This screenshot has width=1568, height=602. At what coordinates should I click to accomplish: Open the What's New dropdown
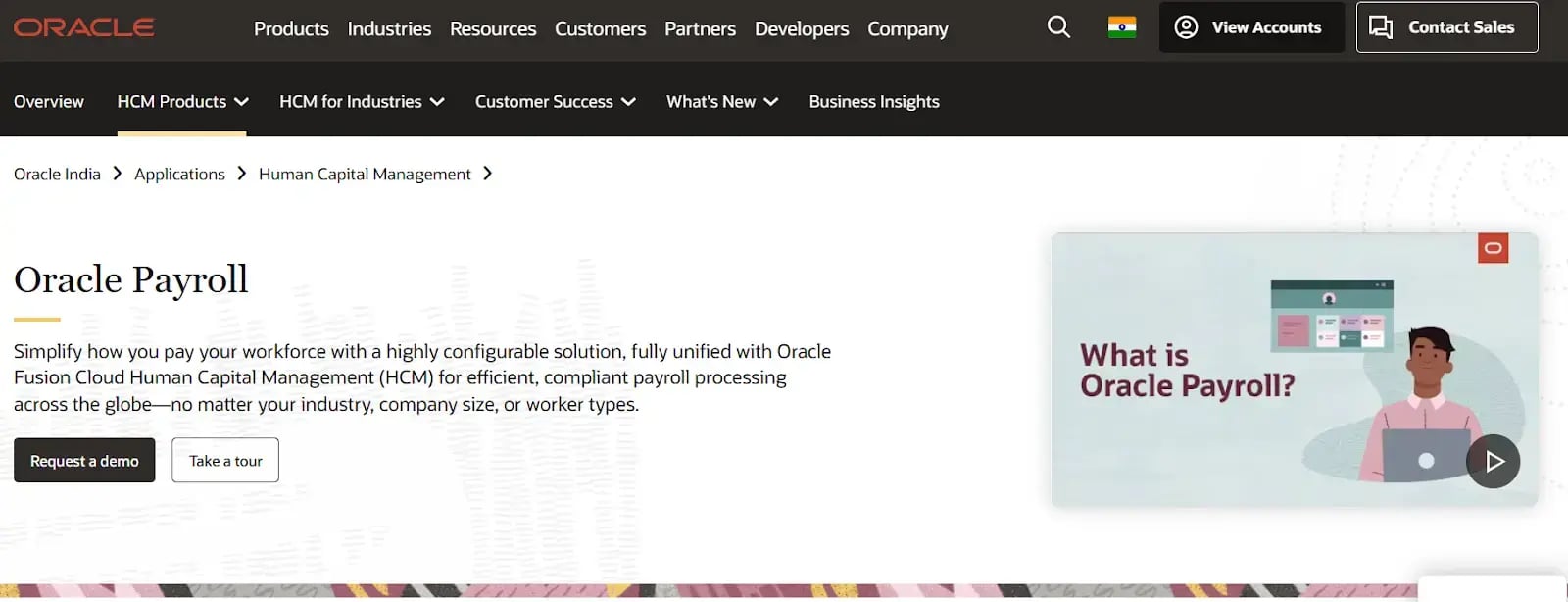(721, 101)
